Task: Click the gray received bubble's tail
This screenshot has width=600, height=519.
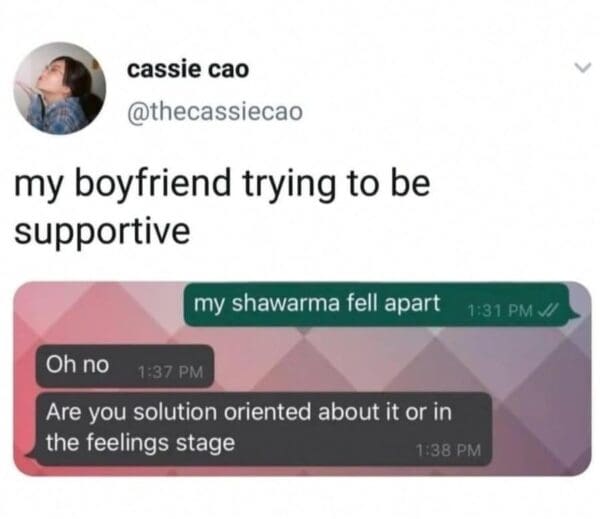Action: tap(32, 454)
